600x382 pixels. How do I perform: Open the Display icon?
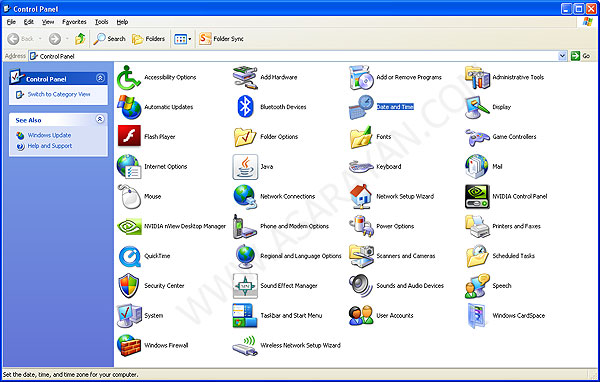point(477,107)
